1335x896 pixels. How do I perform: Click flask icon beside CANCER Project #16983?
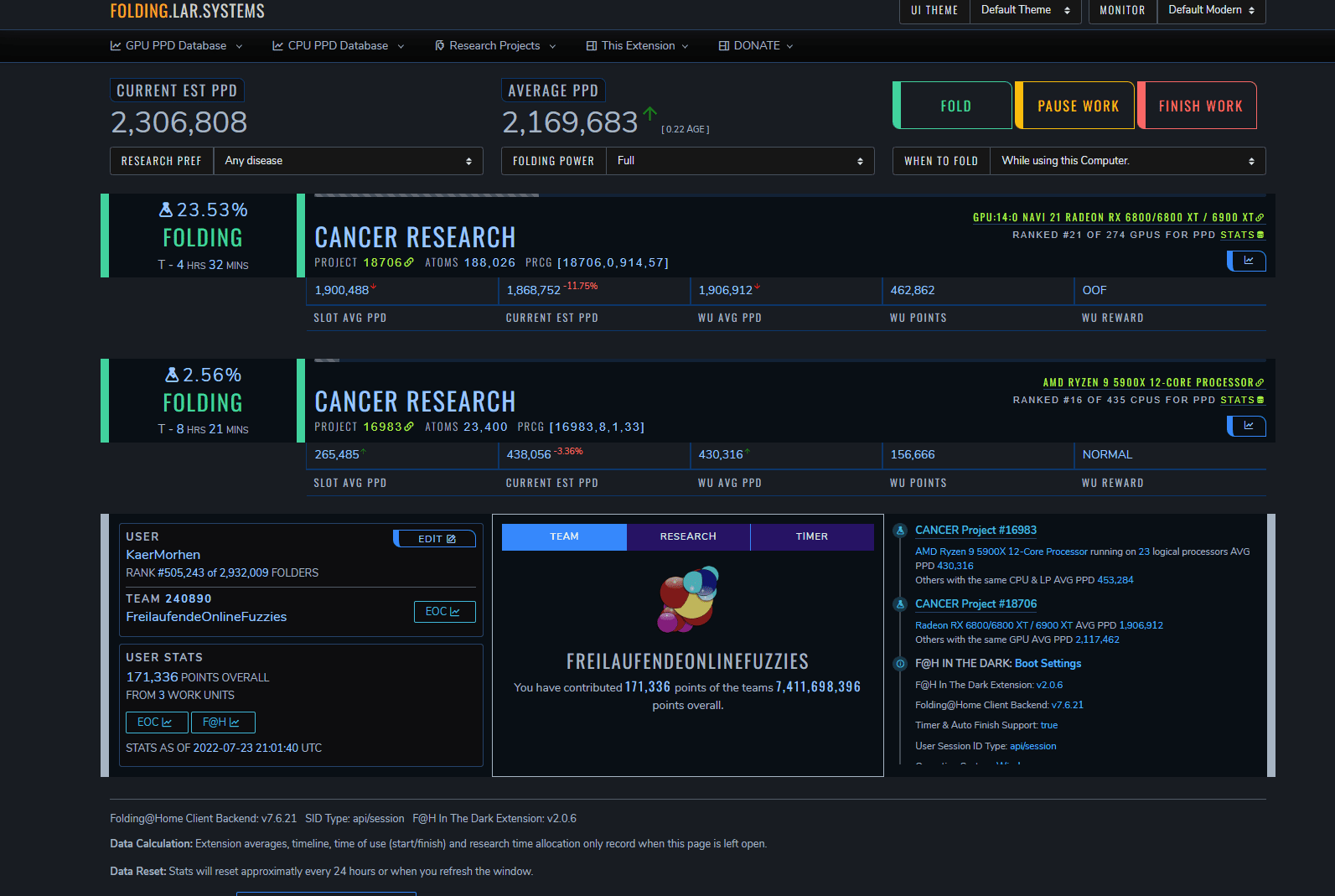pos(900,531)
